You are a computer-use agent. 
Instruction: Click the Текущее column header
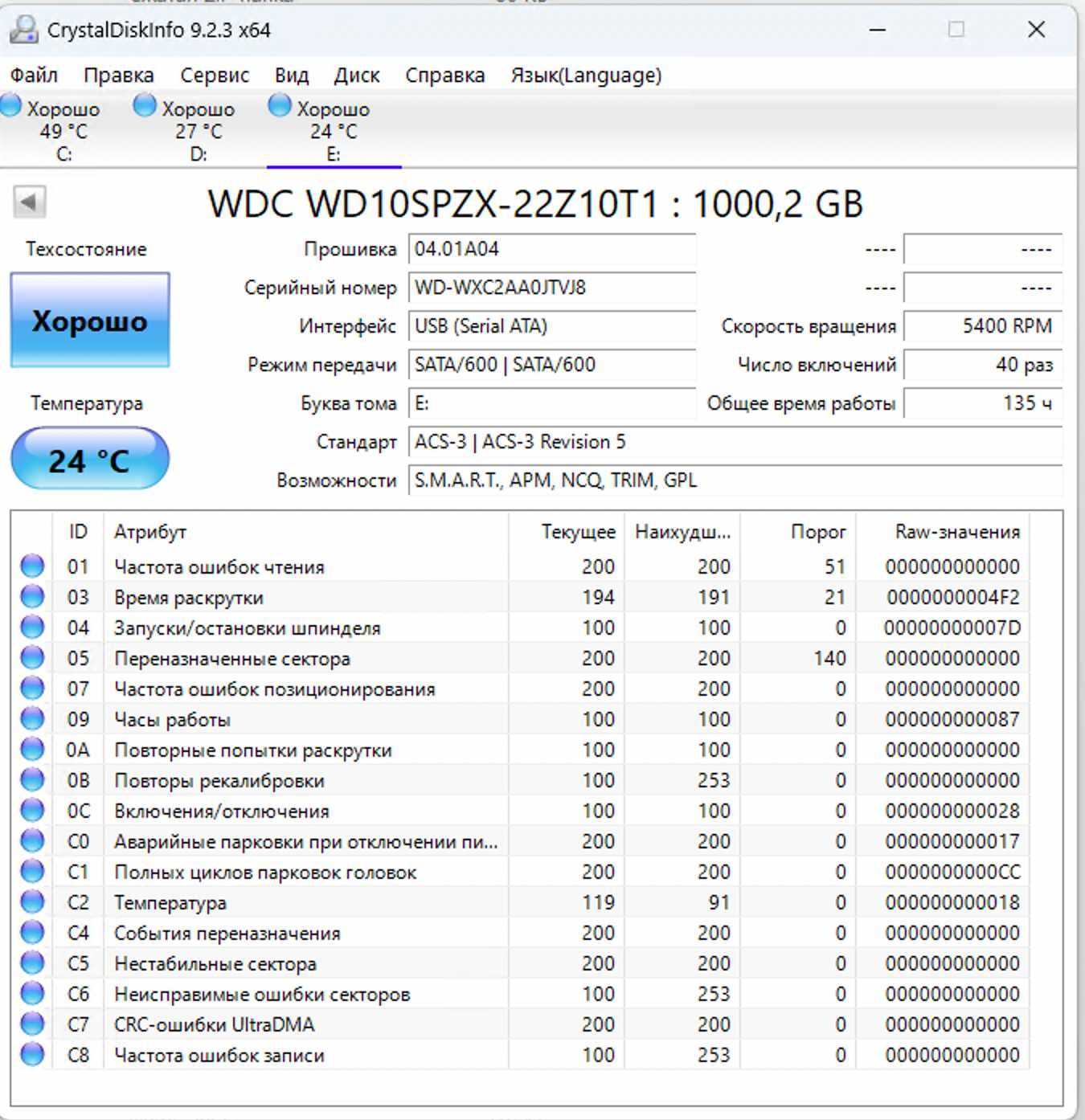(x=567, y=532)
